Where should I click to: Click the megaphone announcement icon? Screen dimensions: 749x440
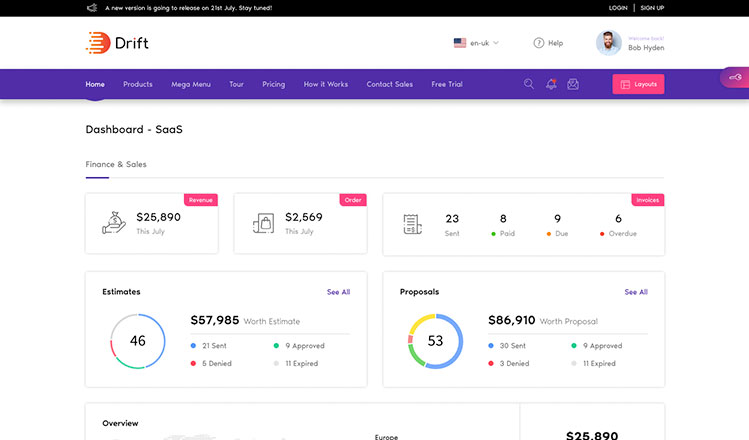92,8
